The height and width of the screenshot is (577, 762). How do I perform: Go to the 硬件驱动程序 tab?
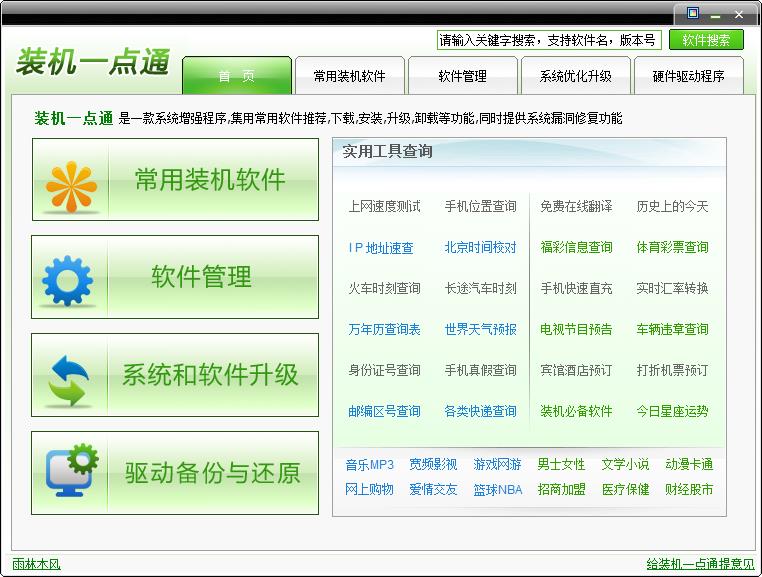click(688, 76)
